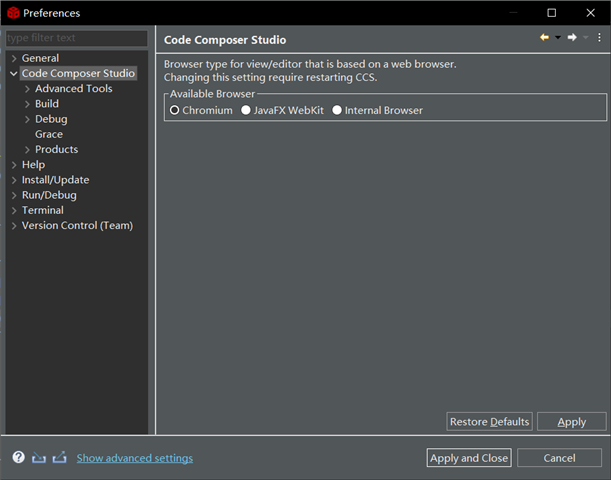
Task: Expand the Debug preferences node
Action: 27,119
